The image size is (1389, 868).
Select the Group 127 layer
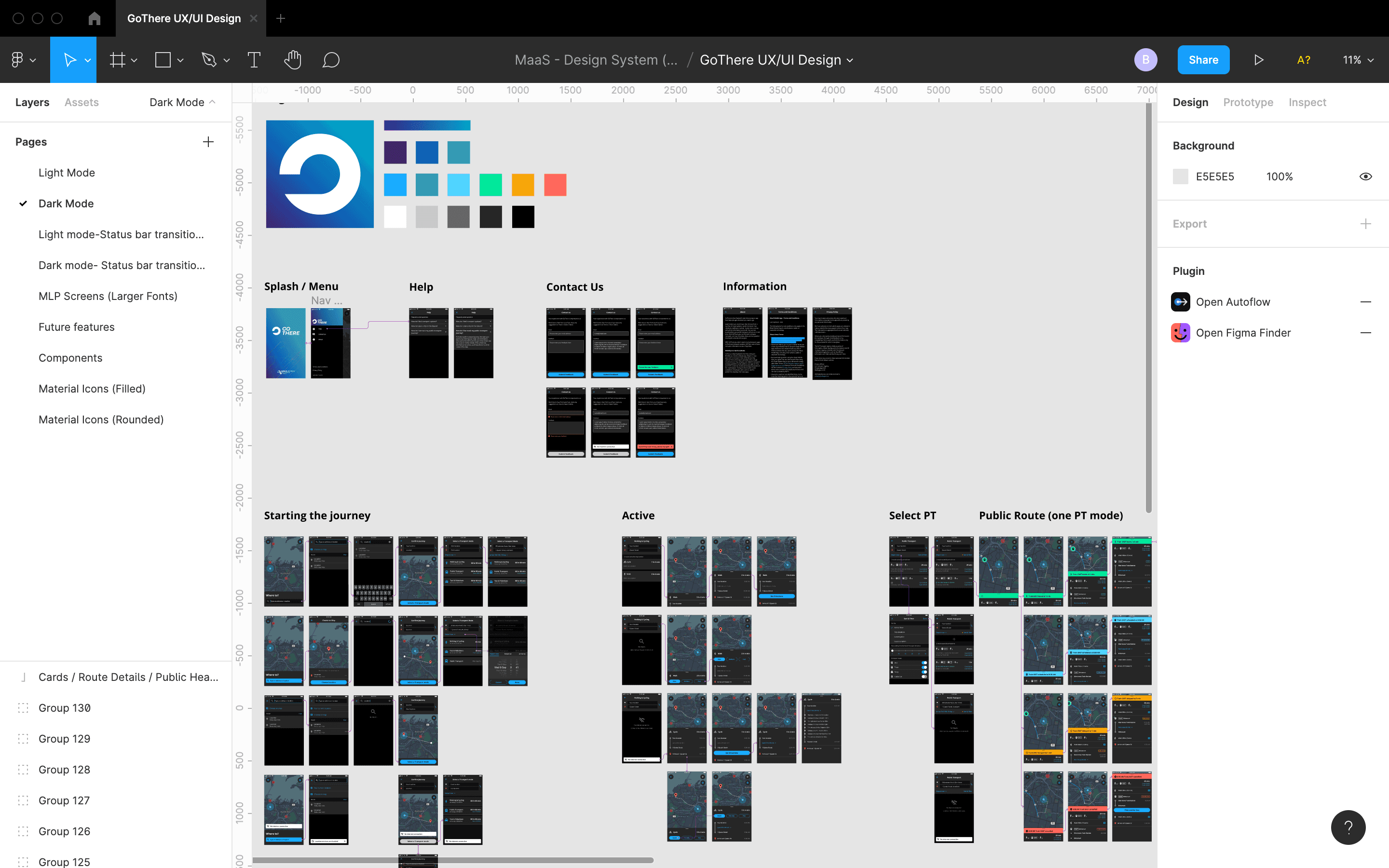click(x=64, y=801)
